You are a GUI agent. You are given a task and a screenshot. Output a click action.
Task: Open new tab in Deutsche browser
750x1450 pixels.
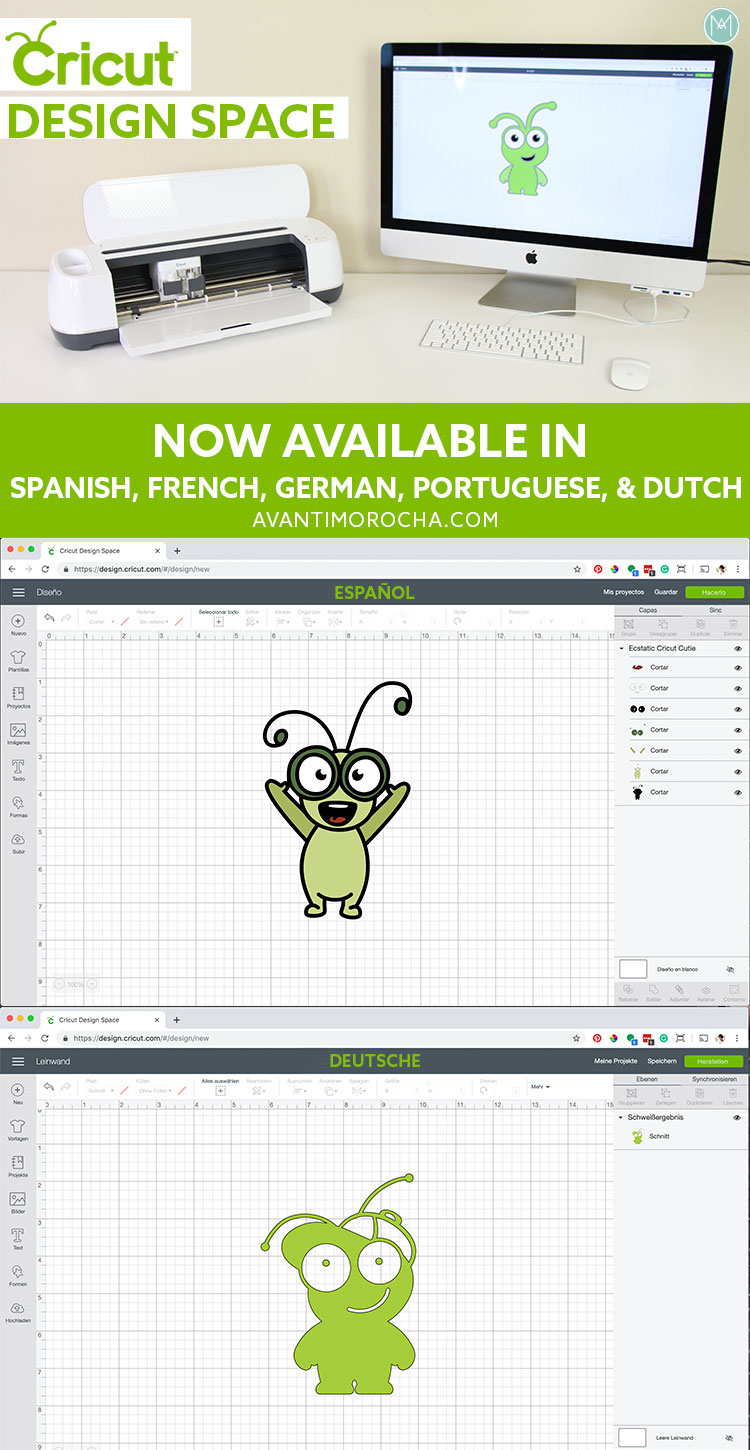[x=177, y=1020]
